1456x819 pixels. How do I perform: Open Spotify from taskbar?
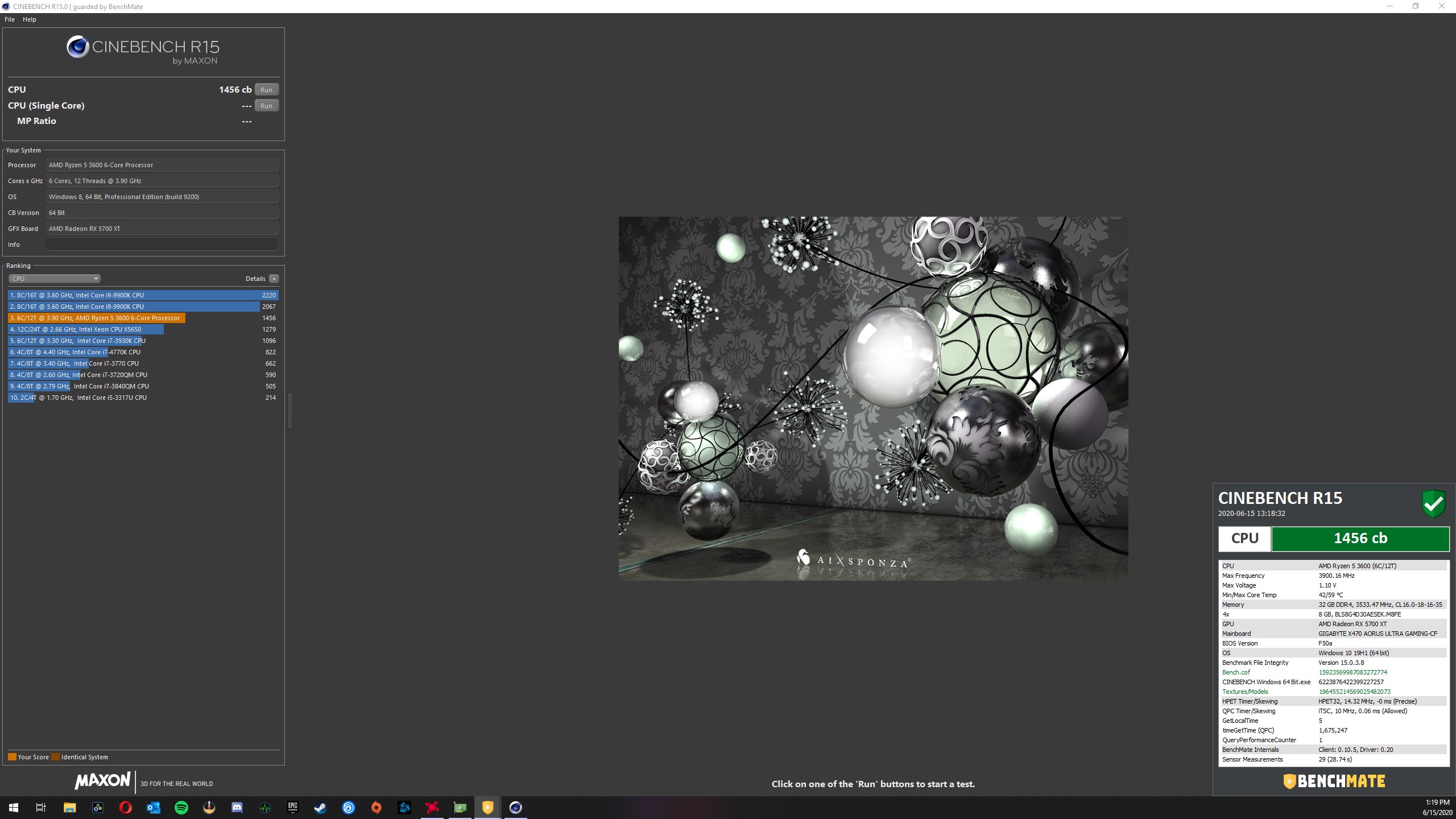(x=181, y=808)
